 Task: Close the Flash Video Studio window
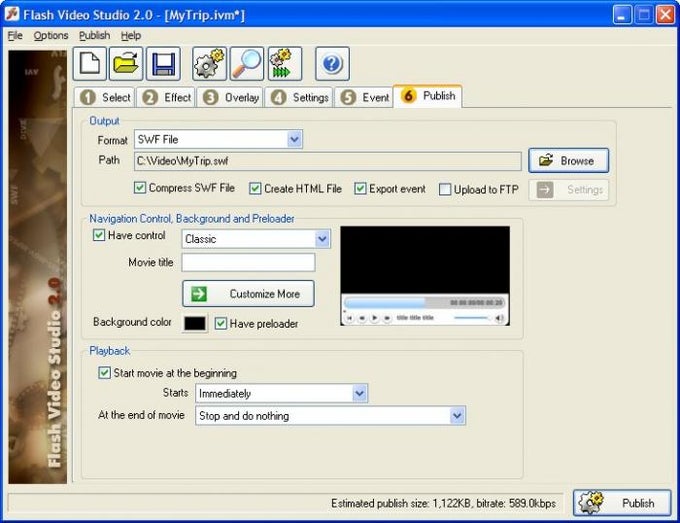pos(665,15)
